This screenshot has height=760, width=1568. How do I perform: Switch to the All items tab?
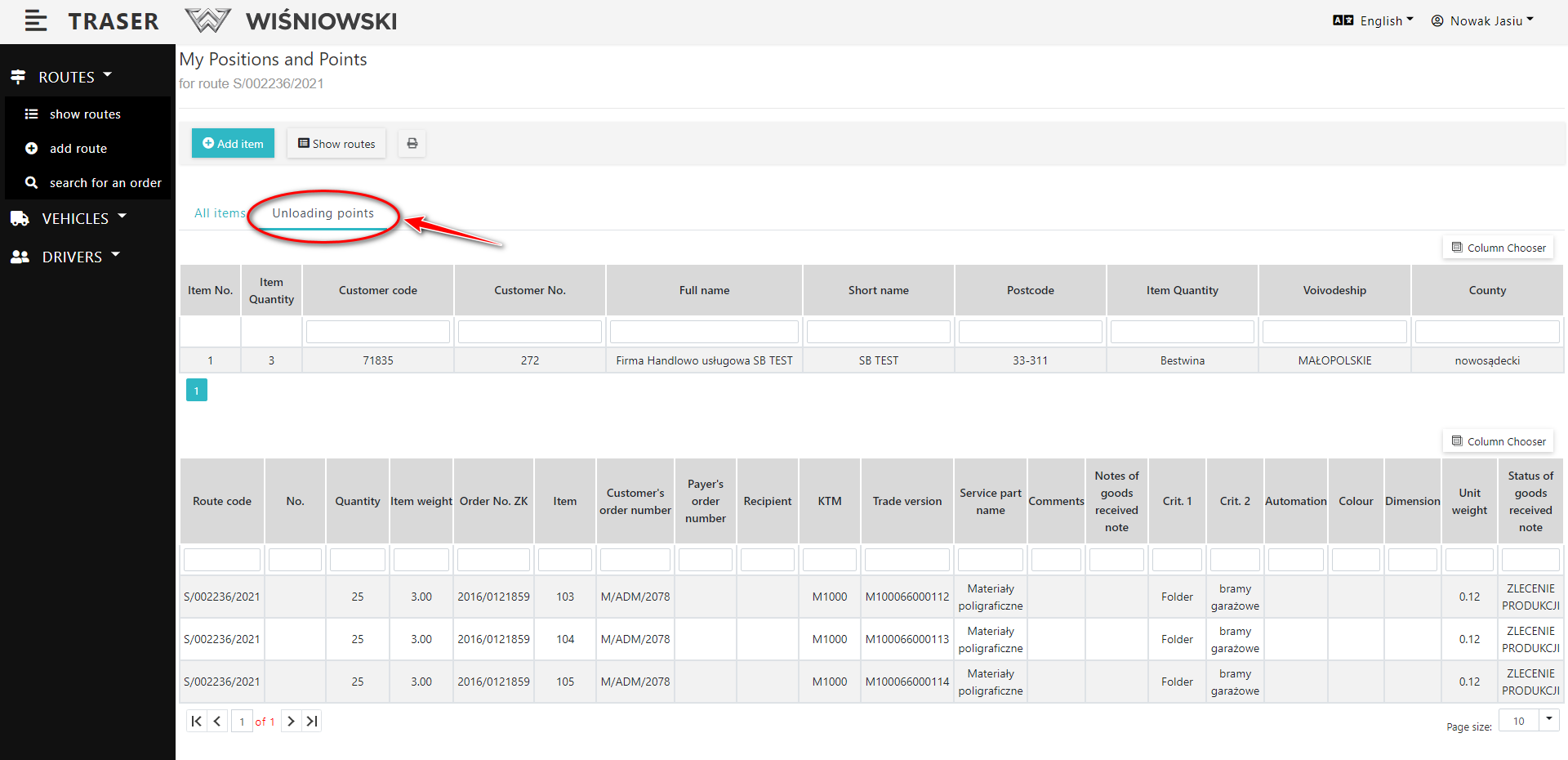pos(219,213)
